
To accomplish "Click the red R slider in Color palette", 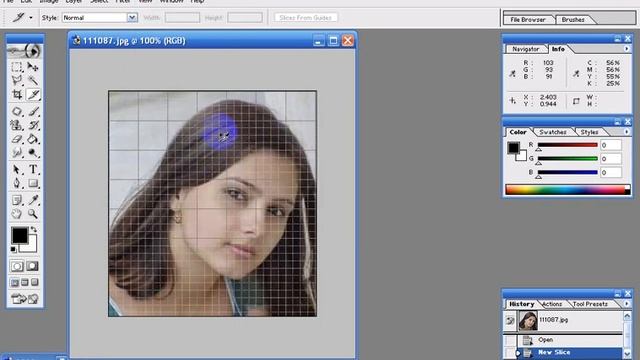I will point(567,145).
